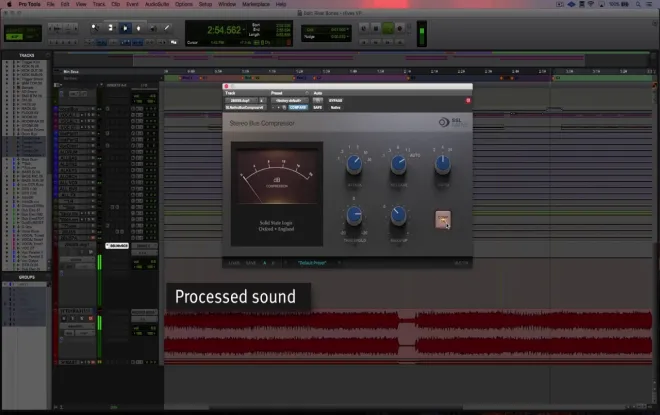Image resolution: width=660 pixels, height=415 pixels.
Task: Click the green transport Play button
Action: (x=388, y=29)
